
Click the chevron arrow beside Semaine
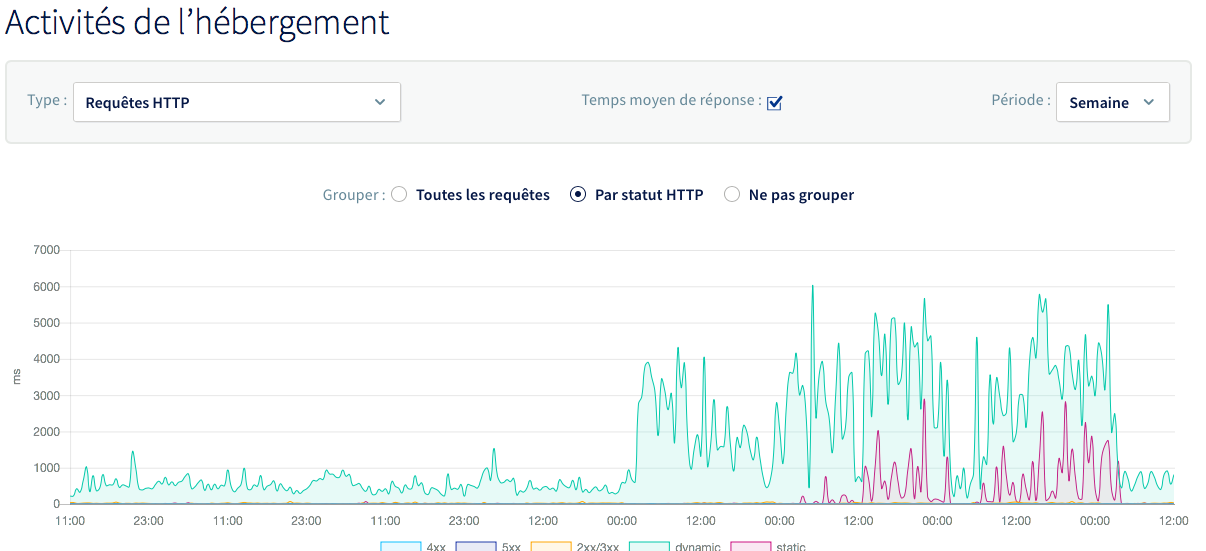[1149, 102]
